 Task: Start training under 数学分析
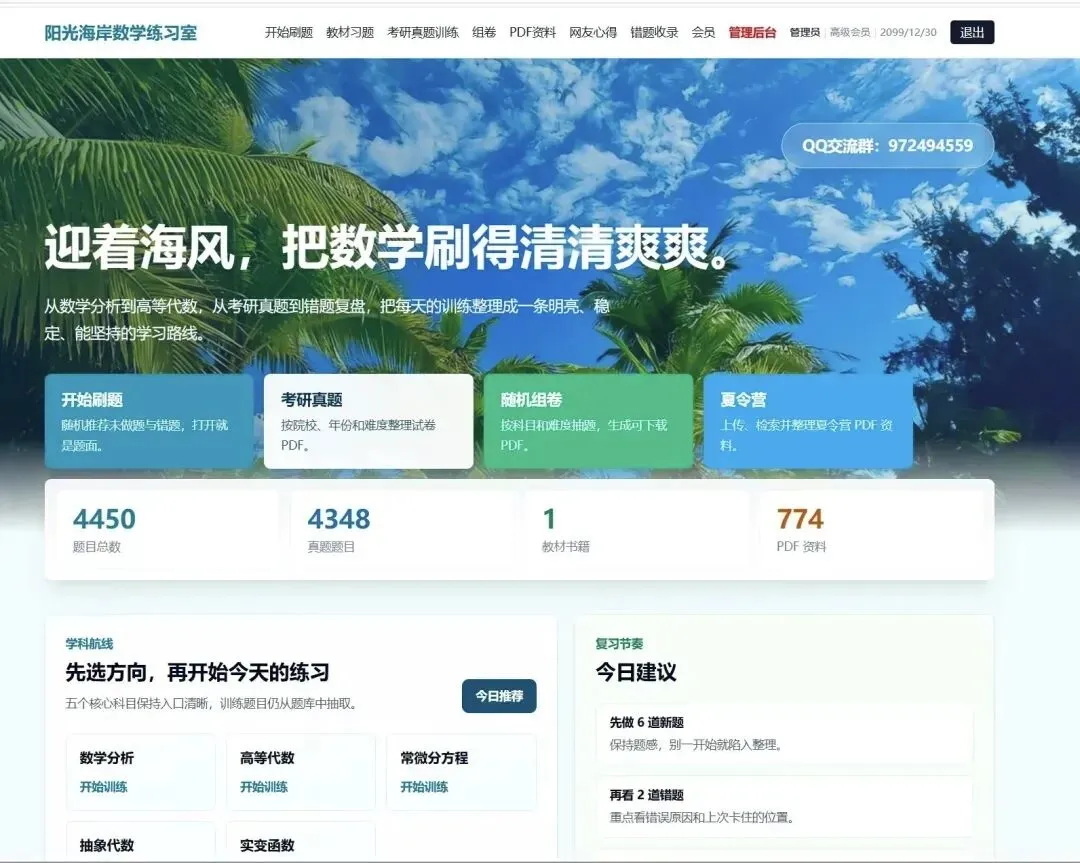[103, 787]
